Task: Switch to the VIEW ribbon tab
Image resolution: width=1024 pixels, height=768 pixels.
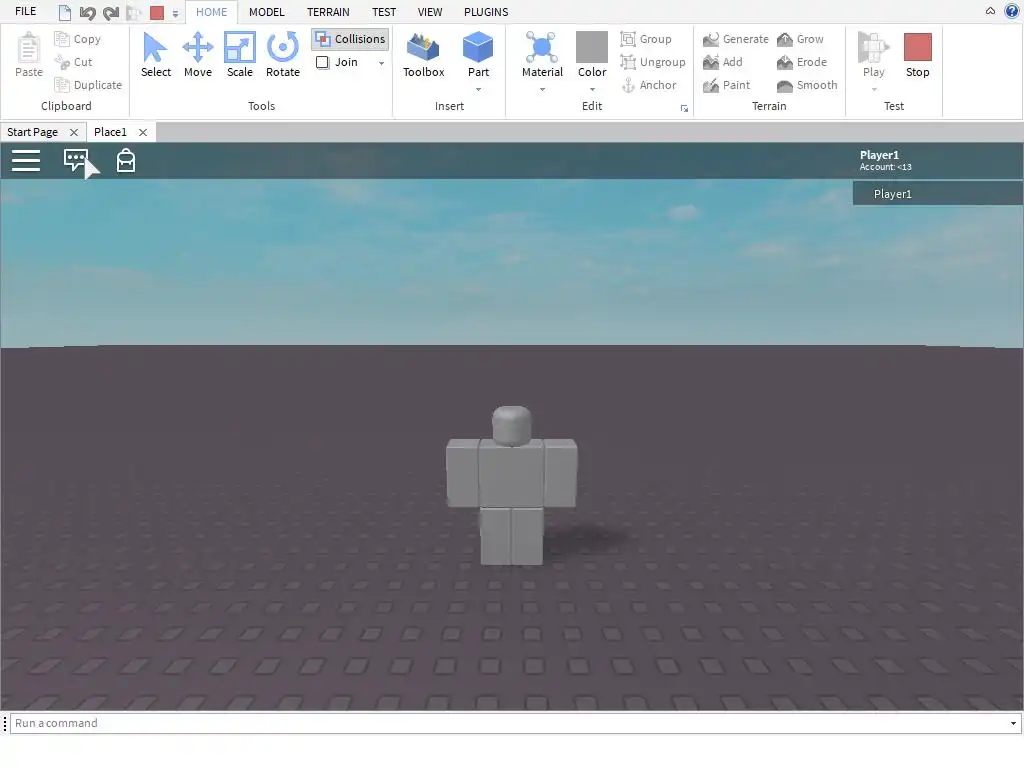Action: 430,12
